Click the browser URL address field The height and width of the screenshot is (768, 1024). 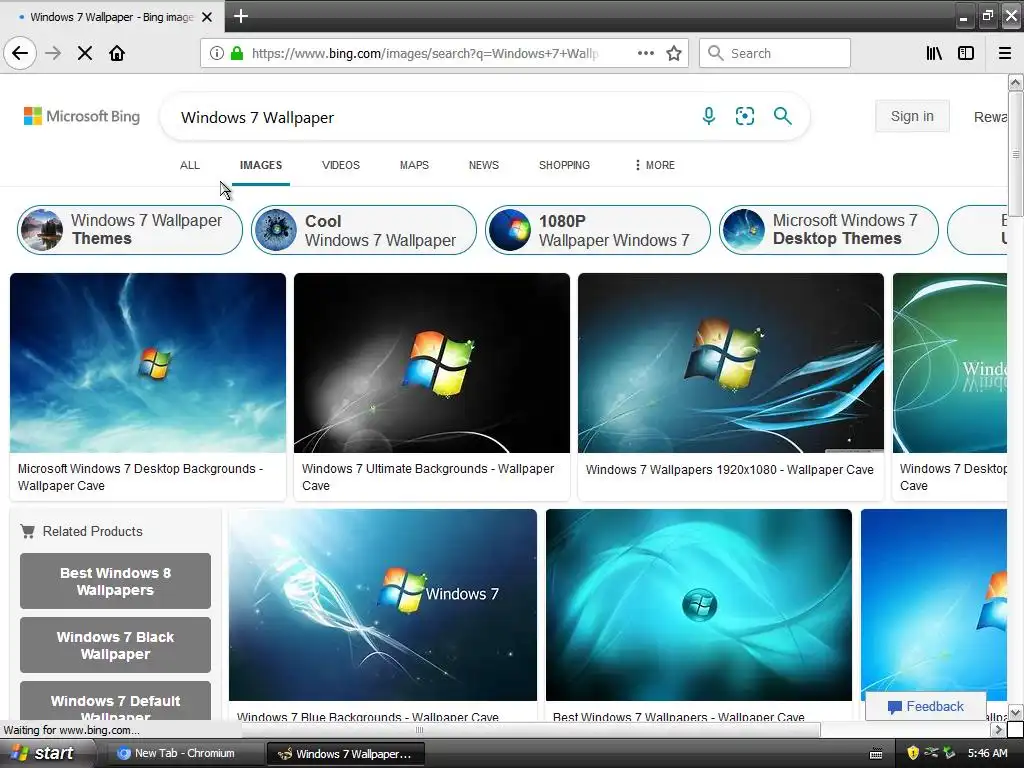424,53
